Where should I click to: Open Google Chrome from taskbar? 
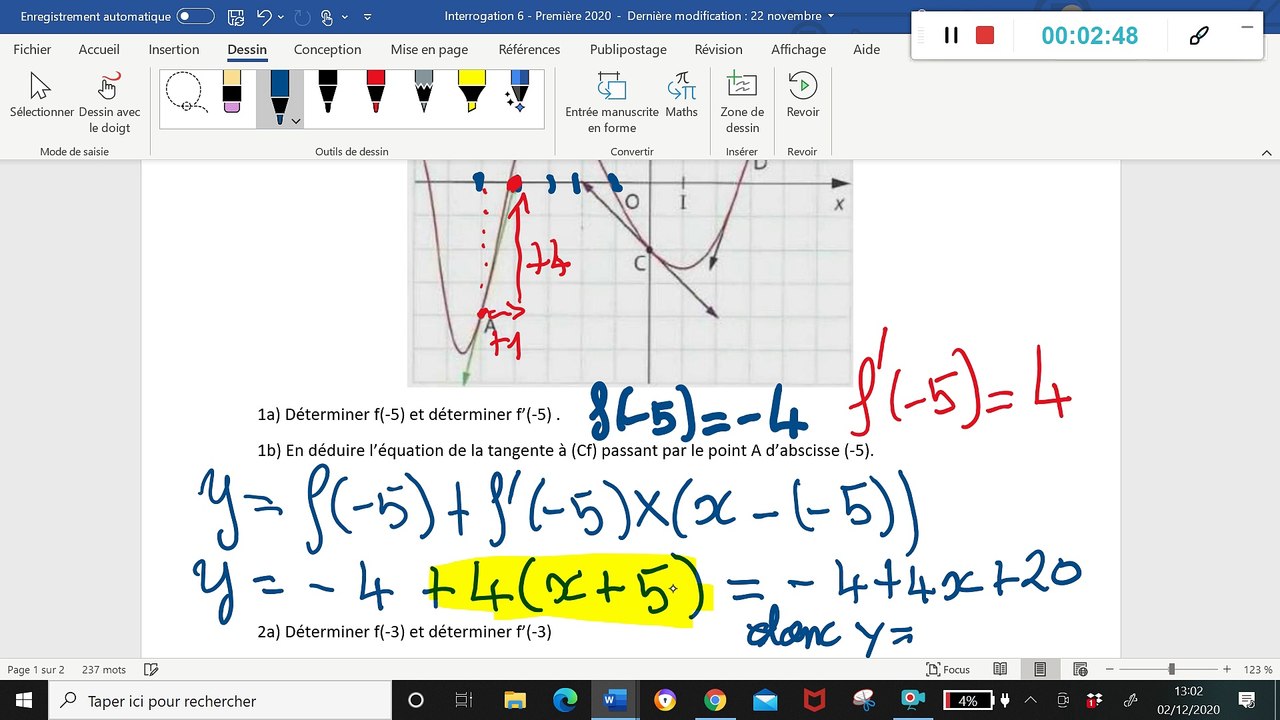click(714, 700)
